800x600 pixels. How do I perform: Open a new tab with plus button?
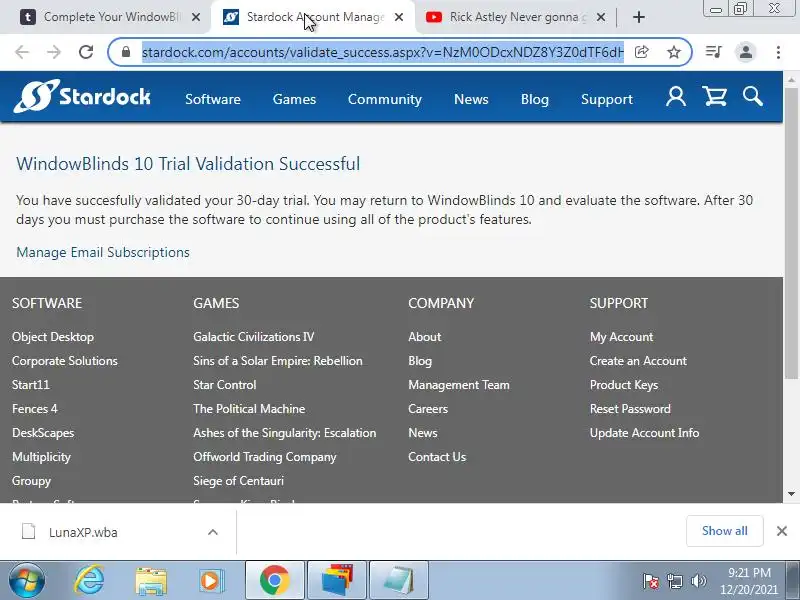[x=638, y=17]
